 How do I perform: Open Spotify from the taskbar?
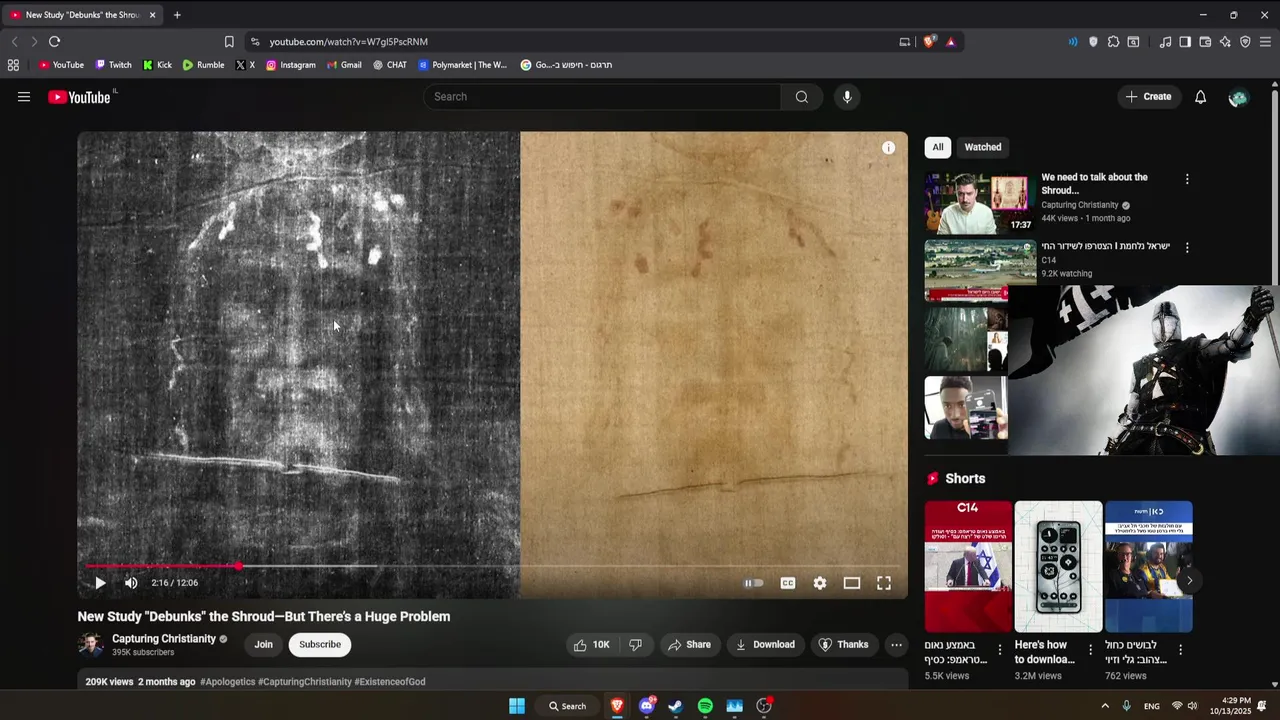coord(705,706)
